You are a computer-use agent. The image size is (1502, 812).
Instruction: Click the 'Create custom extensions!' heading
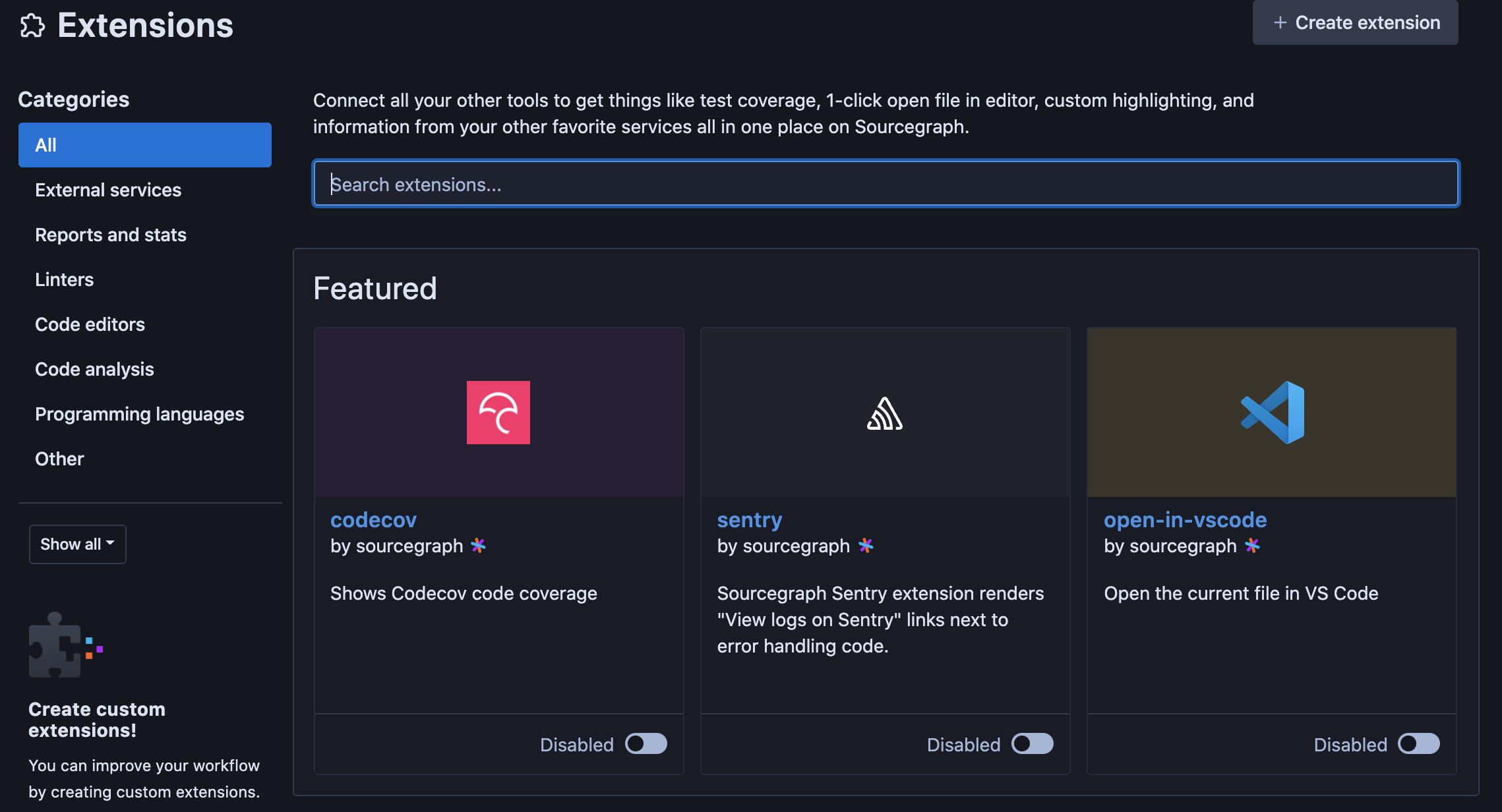(97, 720)
